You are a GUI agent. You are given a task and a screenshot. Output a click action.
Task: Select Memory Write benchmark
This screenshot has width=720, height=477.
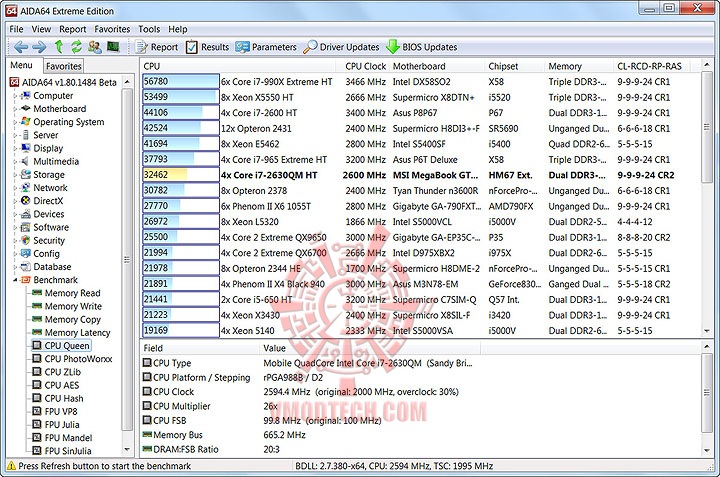pyautogui.click(x=73, y=306)
